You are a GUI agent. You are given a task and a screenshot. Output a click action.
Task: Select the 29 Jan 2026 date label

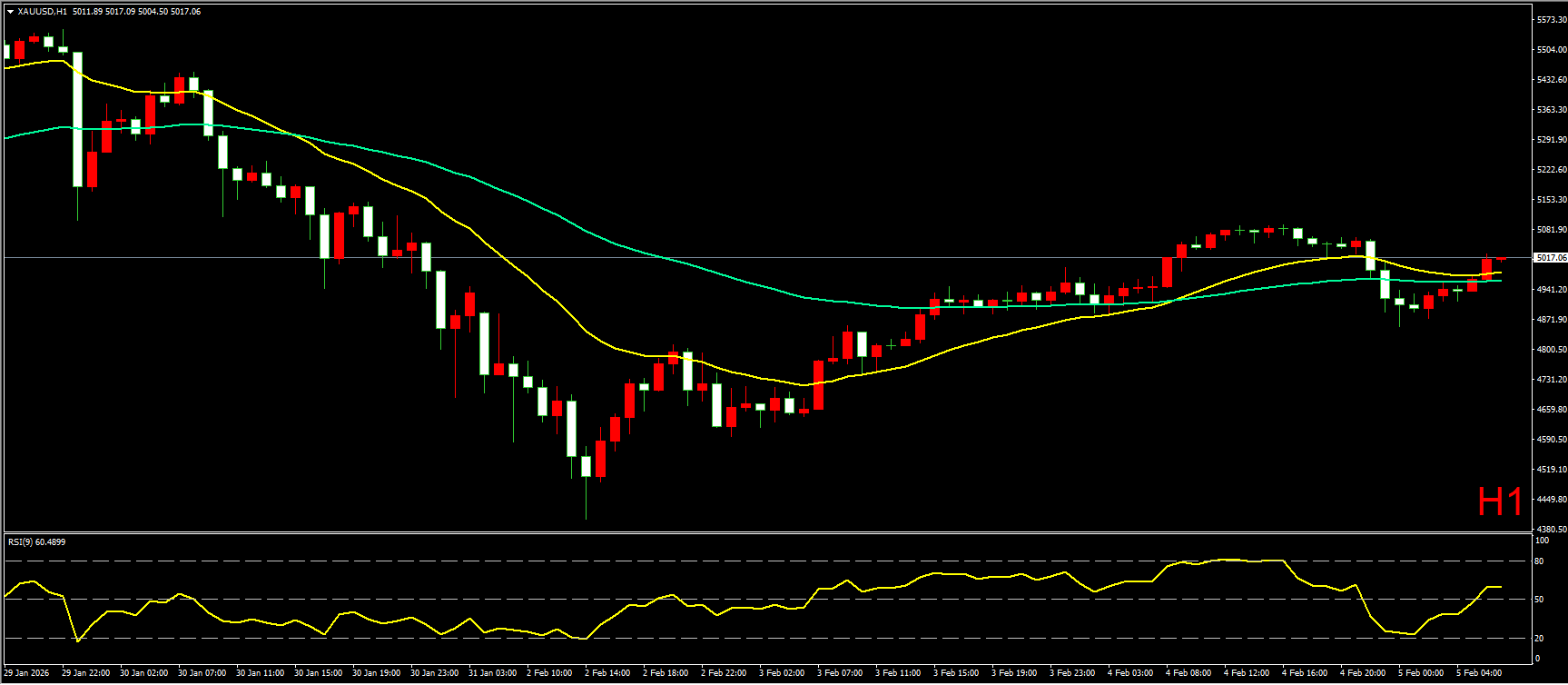(x=27, y=673)
